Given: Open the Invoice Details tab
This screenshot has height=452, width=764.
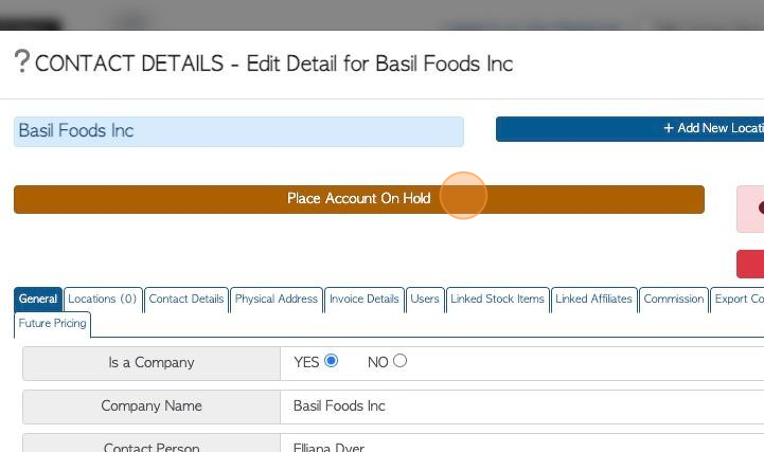Looking at the screenshot, I should pyautogui.click(x=364, y=299).
